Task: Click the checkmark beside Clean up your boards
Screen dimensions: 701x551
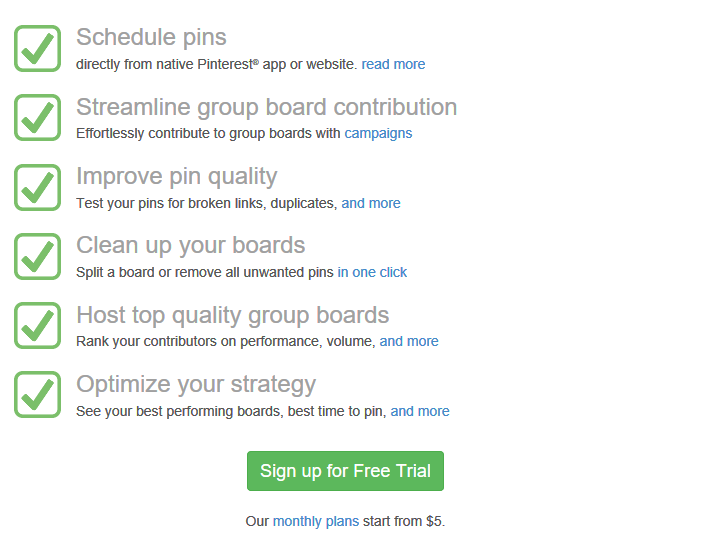Action: [38, 256]
